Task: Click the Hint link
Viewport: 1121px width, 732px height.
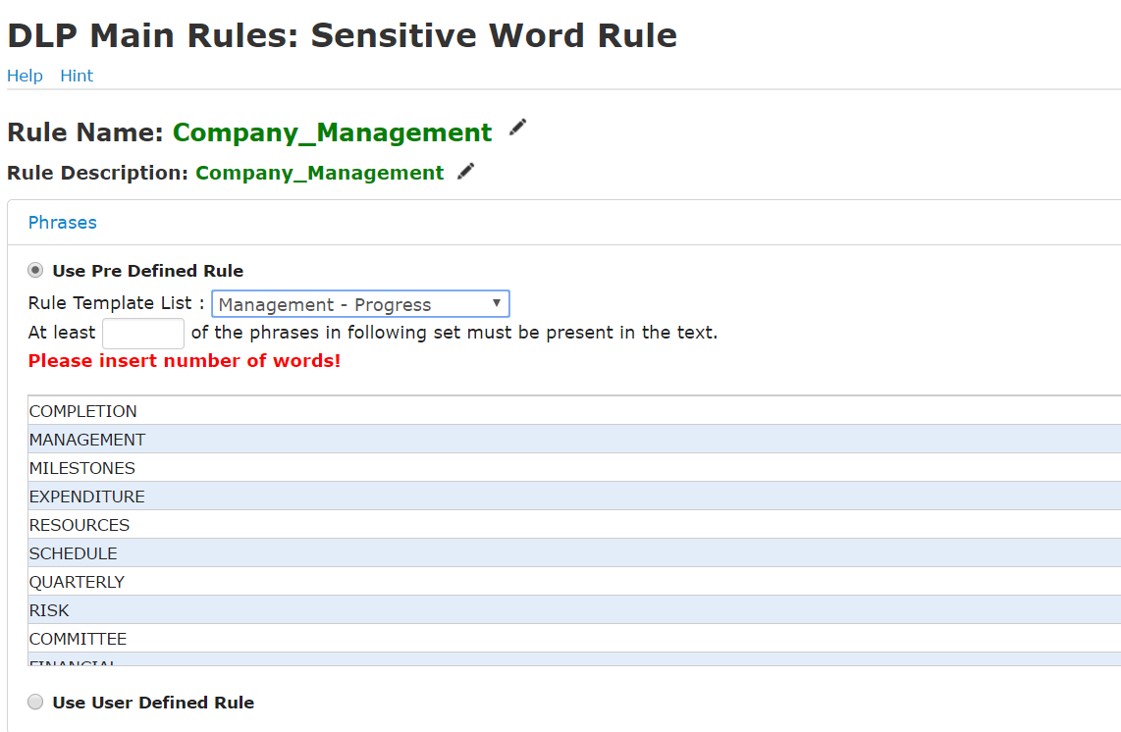Action: [x=76, y=76]
